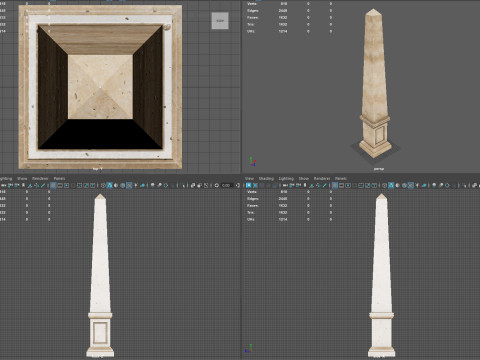Viewport: 480px width, 360px height.
Task: Toggle Wireframe on Shaded in bottom-right viewport
Action: pos(404,185)
